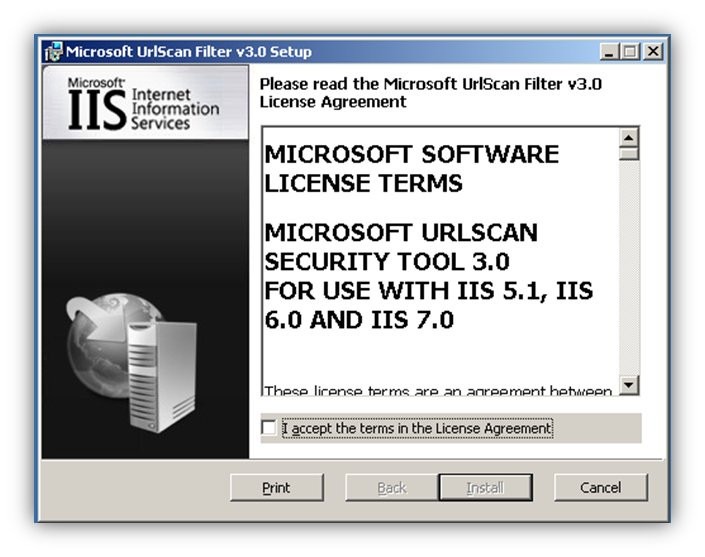Click the grayed-out maximize window button
This screenshot has height=557, width=705.
pyautogui.click(x=630, y=52)
